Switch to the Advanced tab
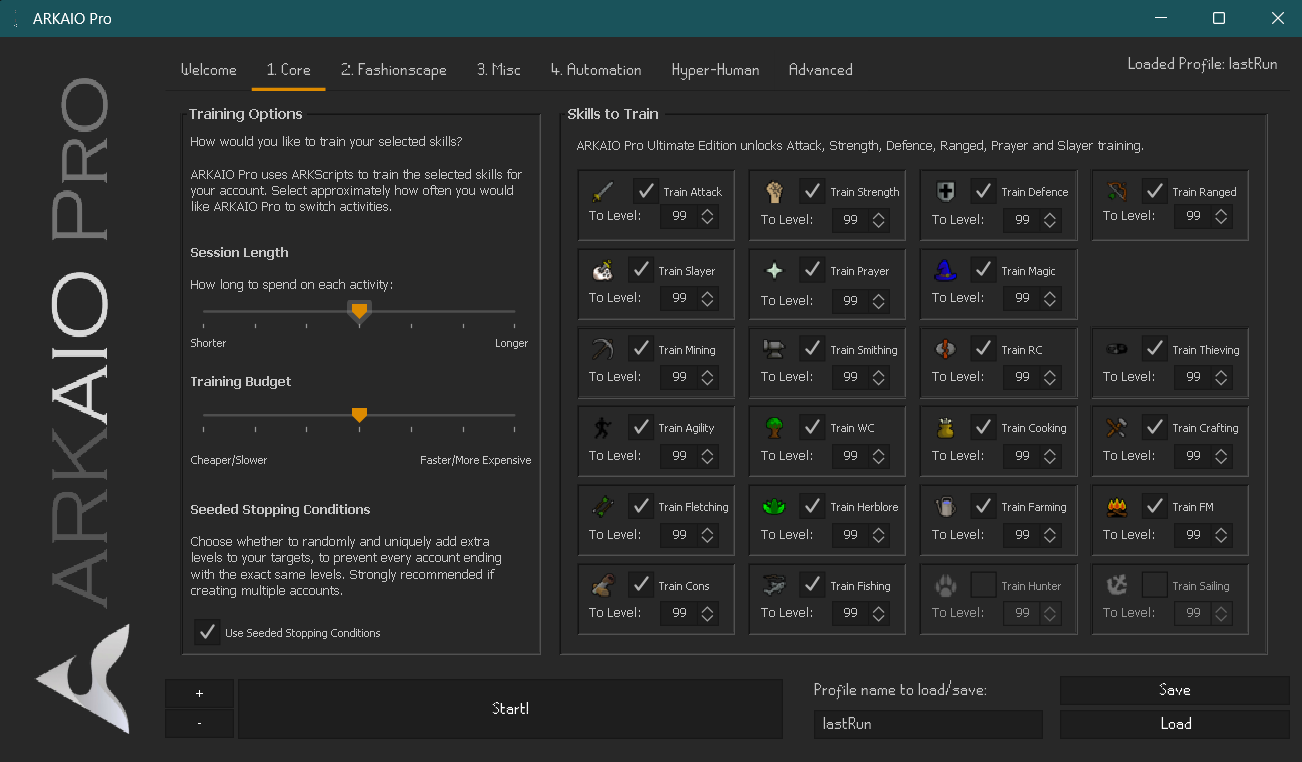The width and height of the screenshot is (1302, 762). [x=821, y=70]
